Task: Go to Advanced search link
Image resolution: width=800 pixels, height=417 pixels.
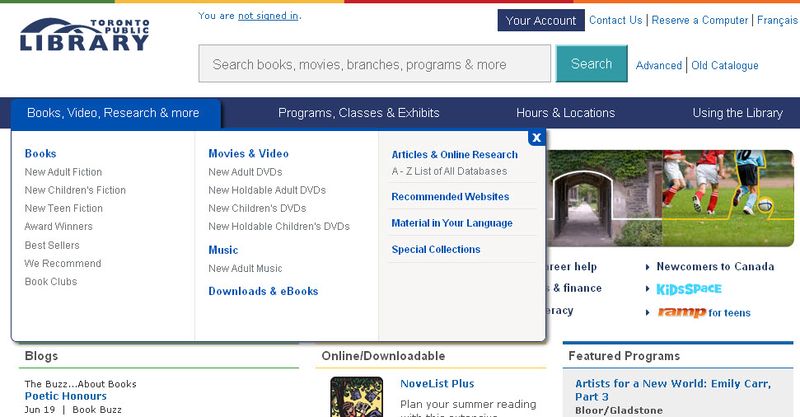Action: coord(659,66)
